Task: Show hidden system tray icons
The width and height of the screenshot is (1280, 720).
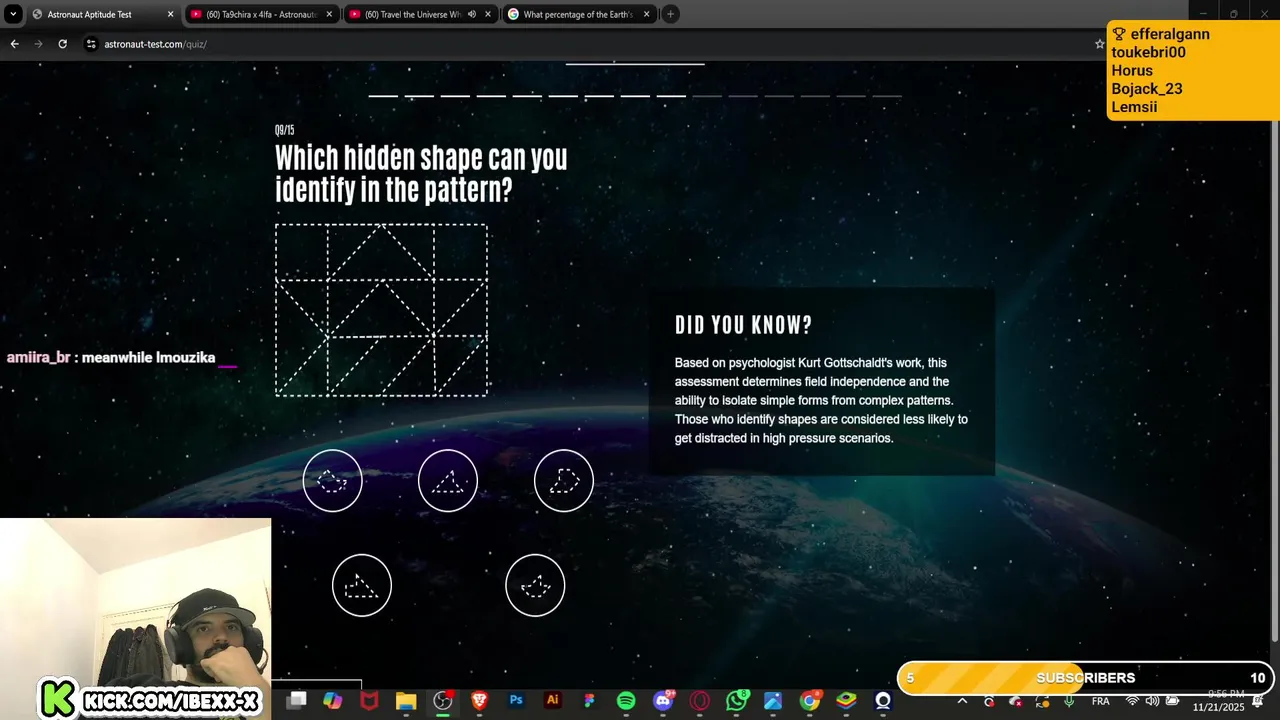Action: (962, 701)
